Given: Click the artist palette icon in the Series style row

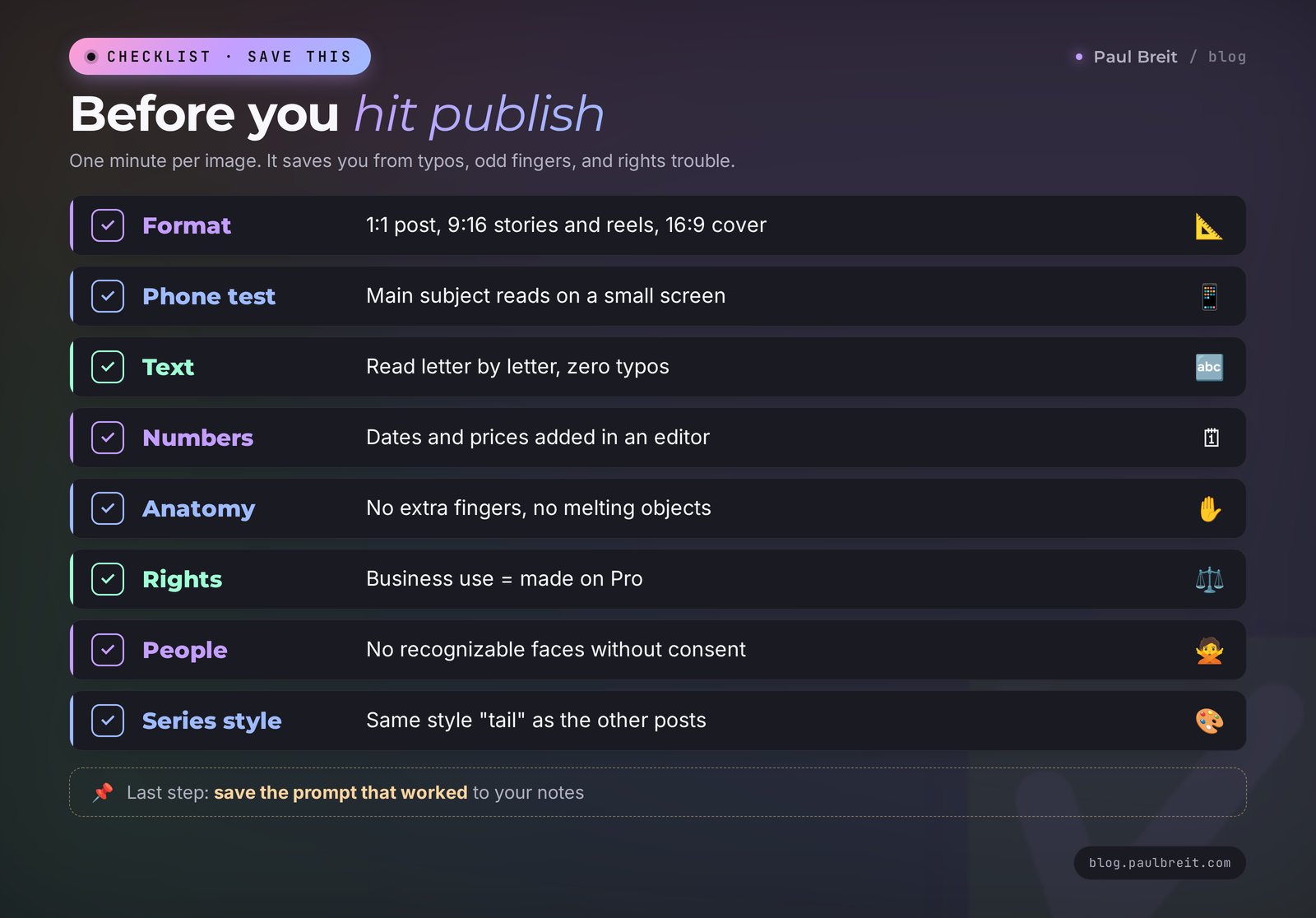Looking at the screenshot, I should [1209, 721].
